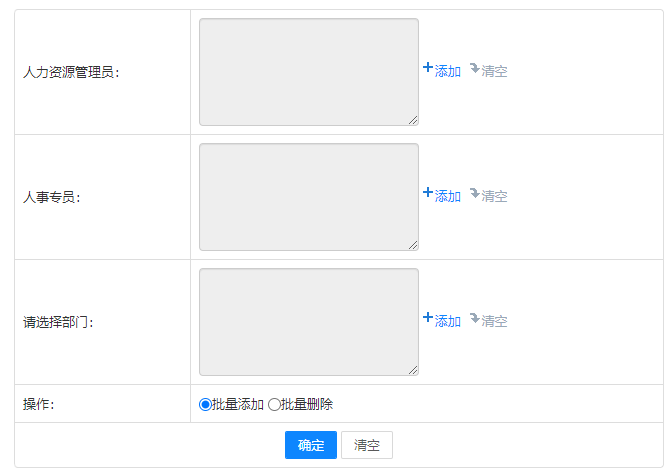Viewport: 670px width, 475px height.
Task: Focus the 人力资源管理员 text area
Action: 308,71
